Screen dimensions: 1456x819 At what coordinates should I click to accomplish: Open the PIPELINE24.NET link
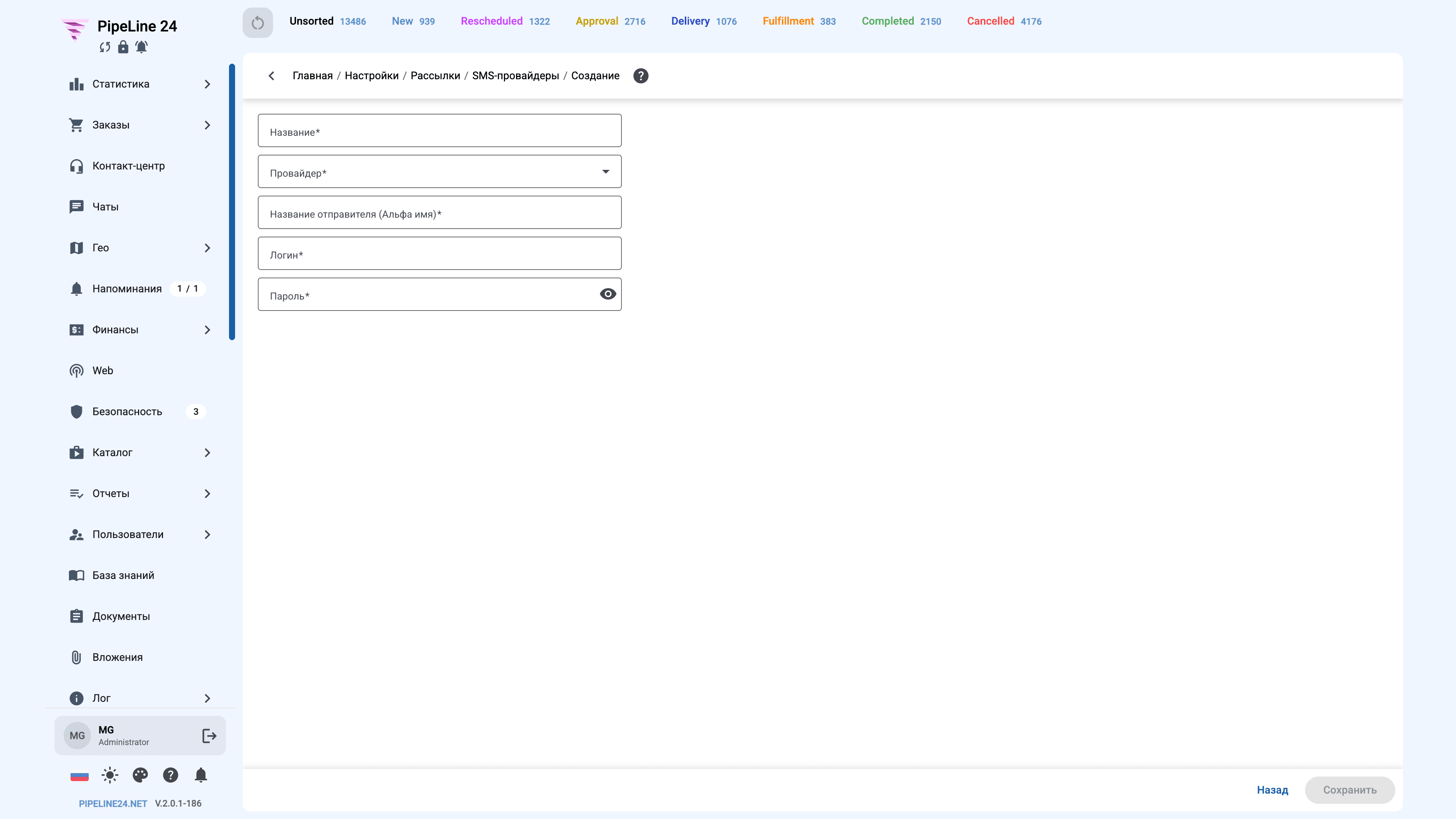tap(113, 804)
